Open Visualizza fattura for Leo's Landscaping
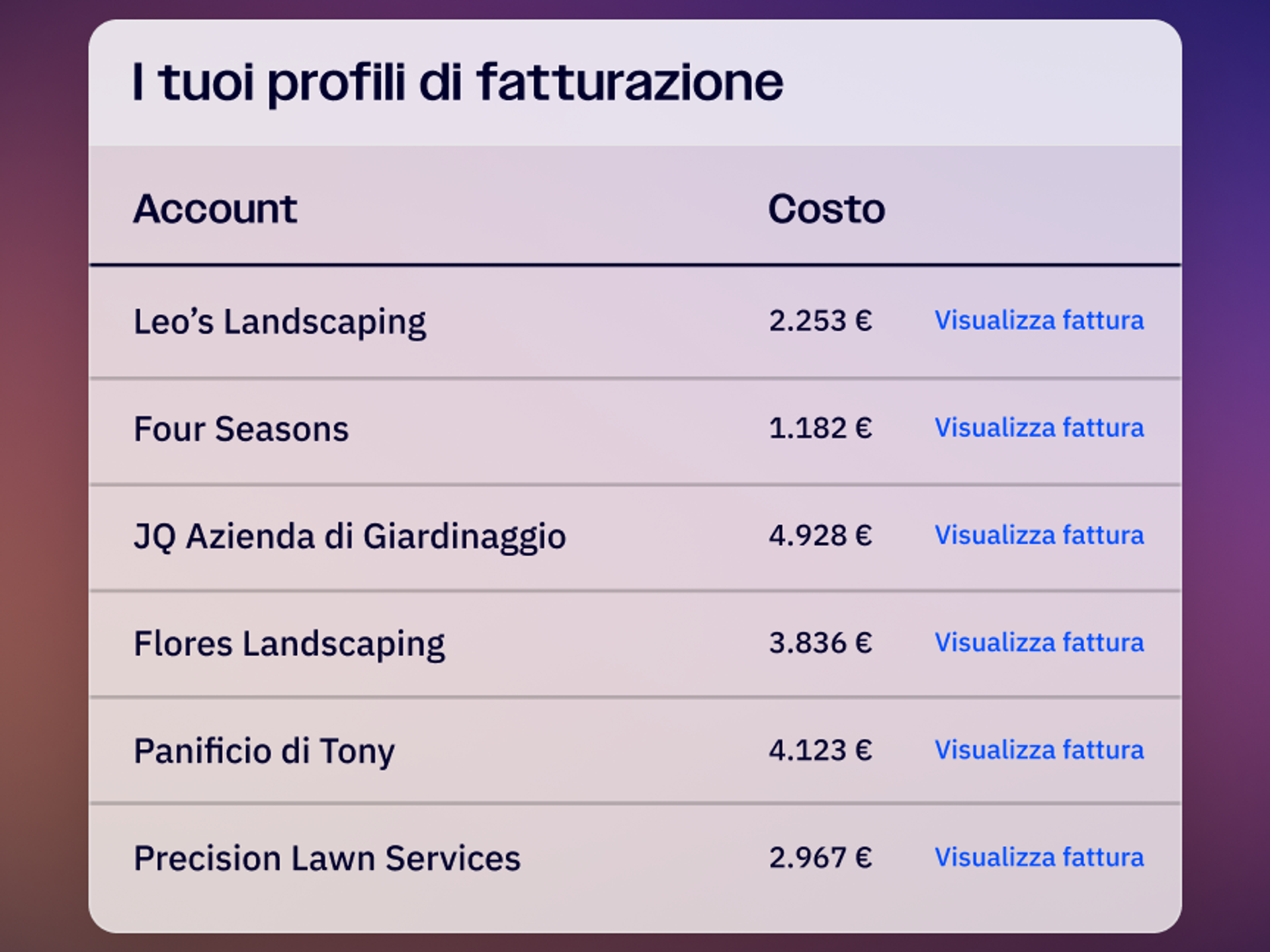The image size is (1270, 952). click(1038, 321)
